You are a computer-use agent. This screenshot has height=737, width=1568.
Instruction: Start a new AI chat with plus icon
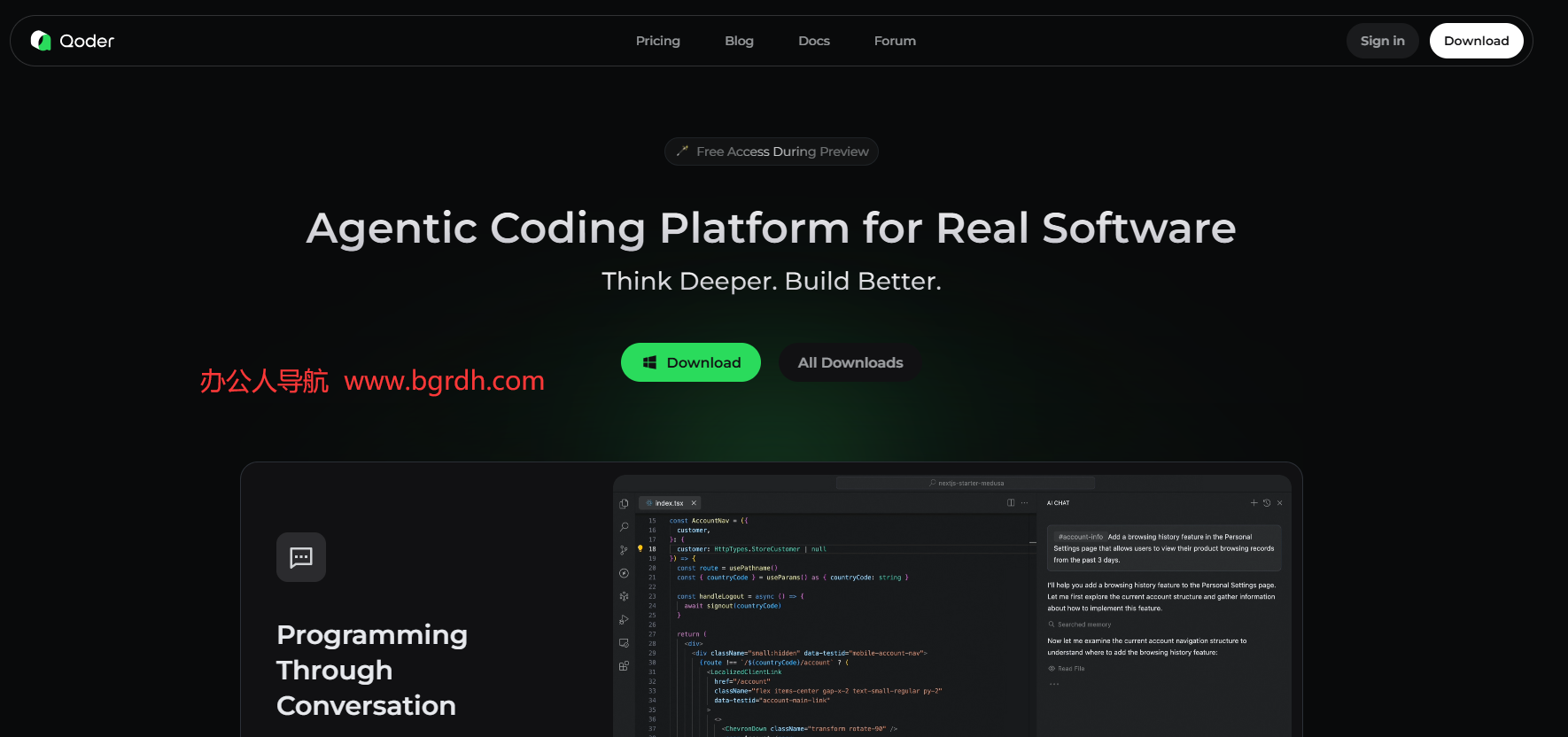1254,503
